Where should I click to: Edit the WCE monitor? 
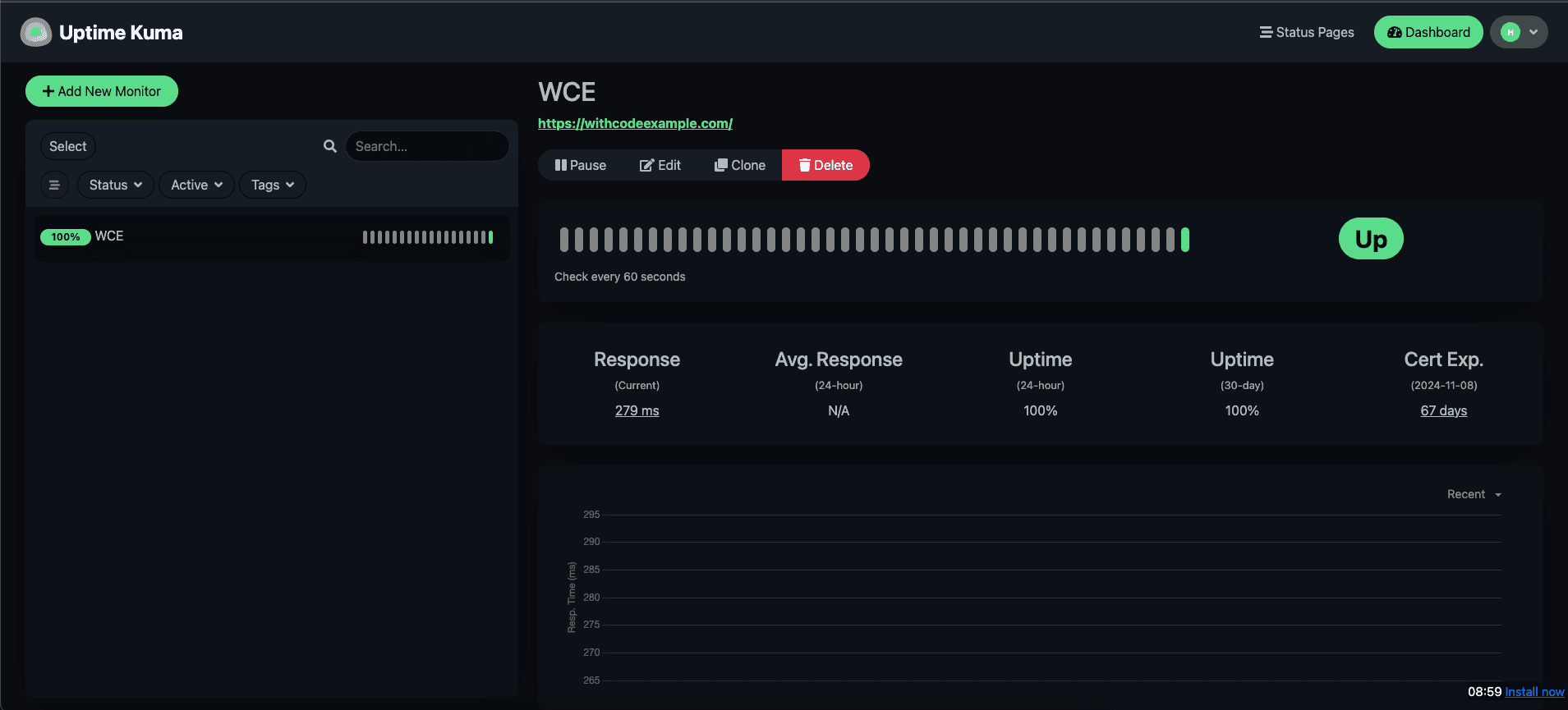[x=660, y=165]
